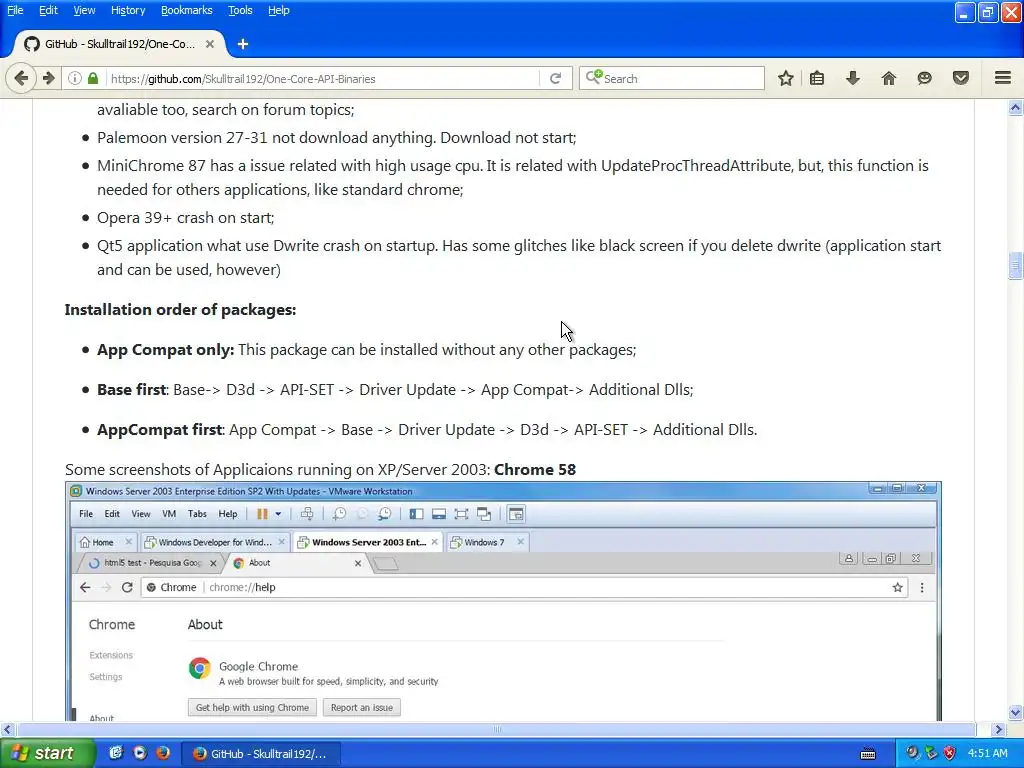Click the 'App Compat only:' bold text
Image resolution: width=1024 pixels, height=768 pixels.
pos(165,350)
